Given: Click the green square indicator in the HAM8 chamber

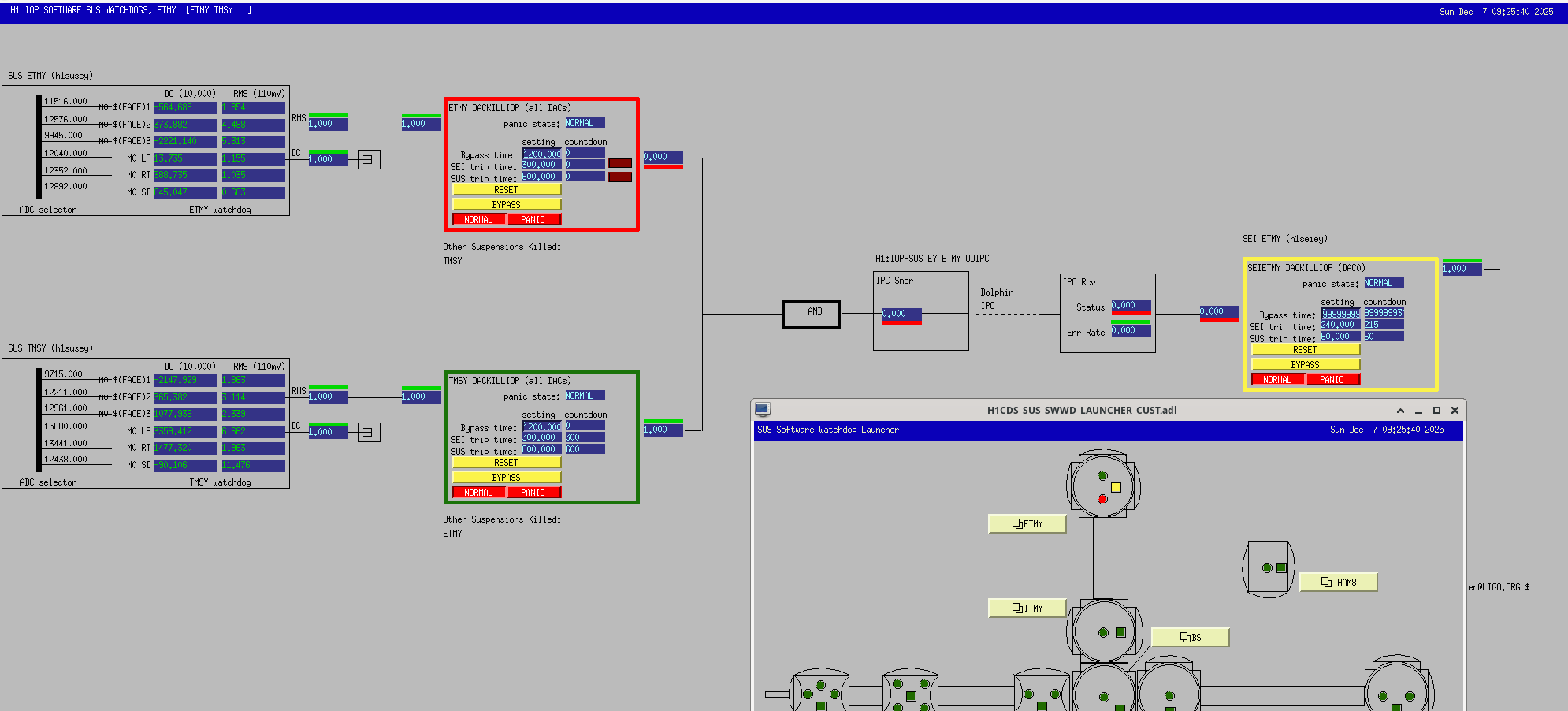Looking at the screenshot, I should (1281, 568).
